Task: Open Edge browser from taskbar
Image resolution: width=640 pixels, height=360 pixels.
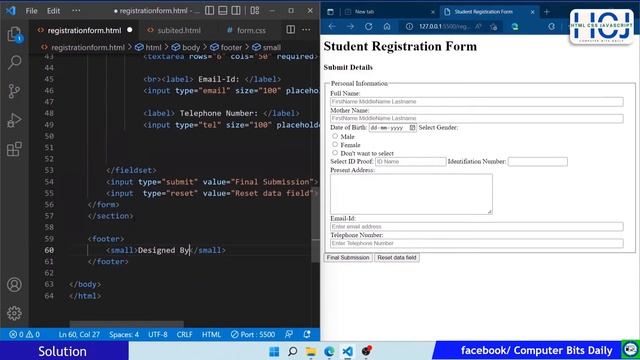Action: pyautogui.click(x=329, y=351)
